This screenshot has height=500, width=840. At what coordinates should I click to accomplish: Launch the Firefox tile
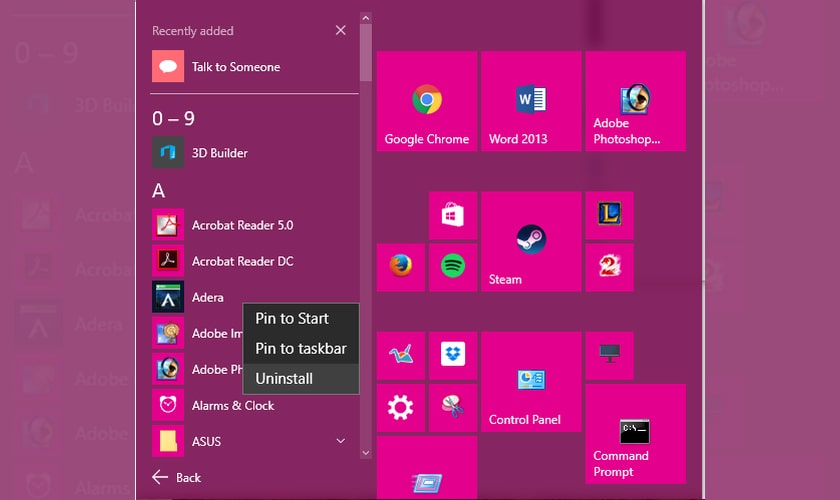(401, 267)
